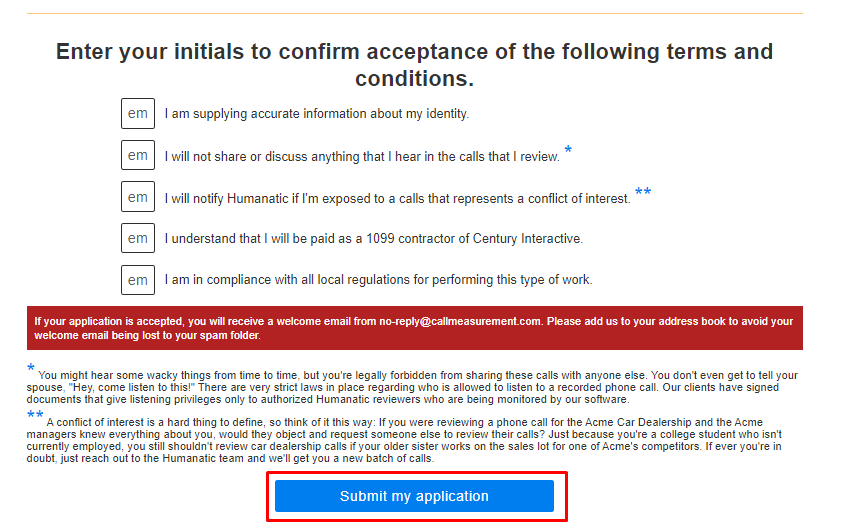Image resolution: width=847 pixels, height=530 pixels.
Task: Focus initials box for local regulations compliance
Action: point(138,279)
